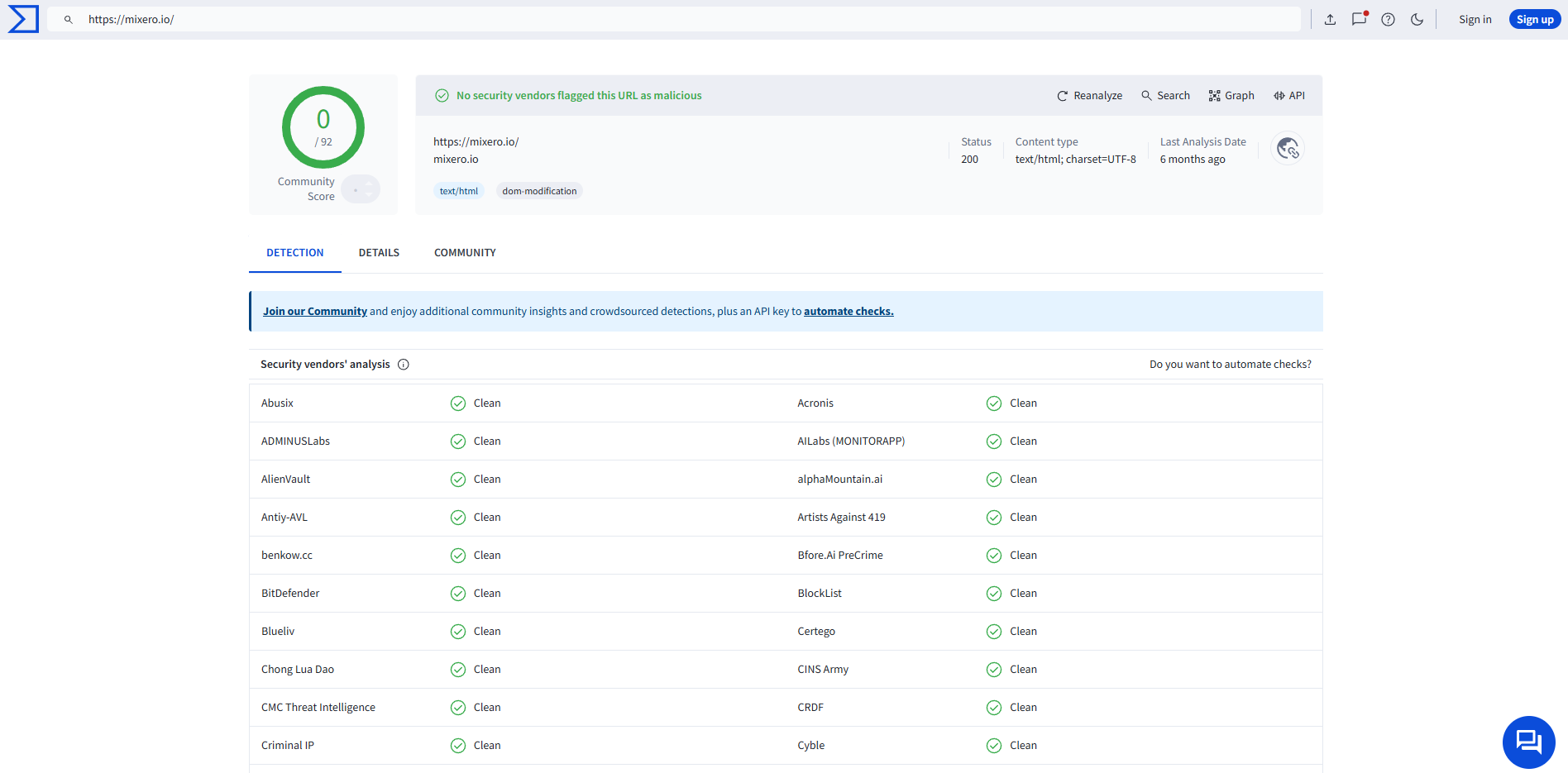
Task: Click the Clean check icon for Abusix
Action: 458,403
